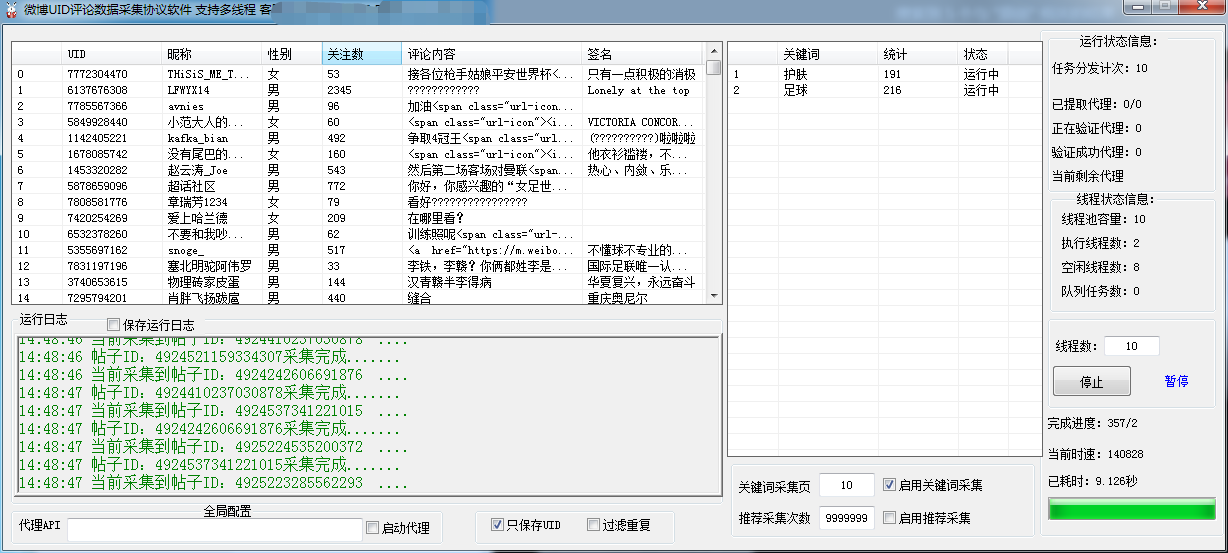Disable the 启用关键词采集 checkbox
This screenshot has width=1228, height=553.
tap(890, 485)
